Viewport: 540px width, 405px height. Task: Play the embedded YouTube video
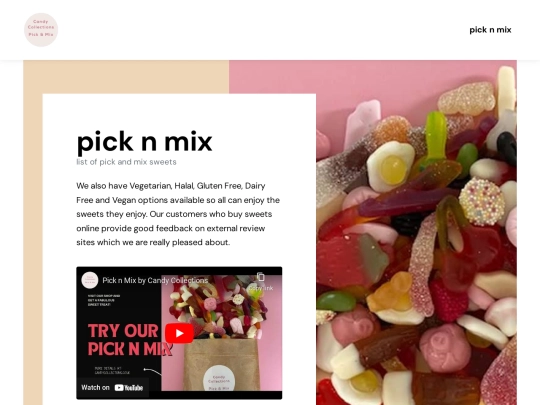coord(179,333)
